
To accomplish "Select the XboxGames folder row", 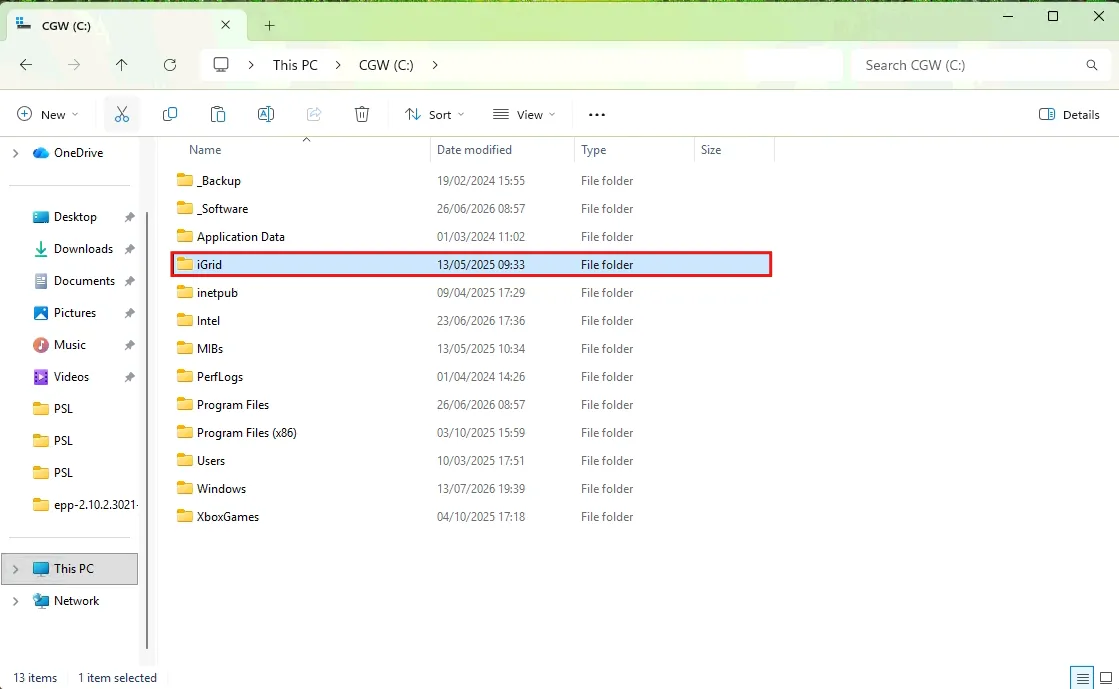I will coord(472,517).
